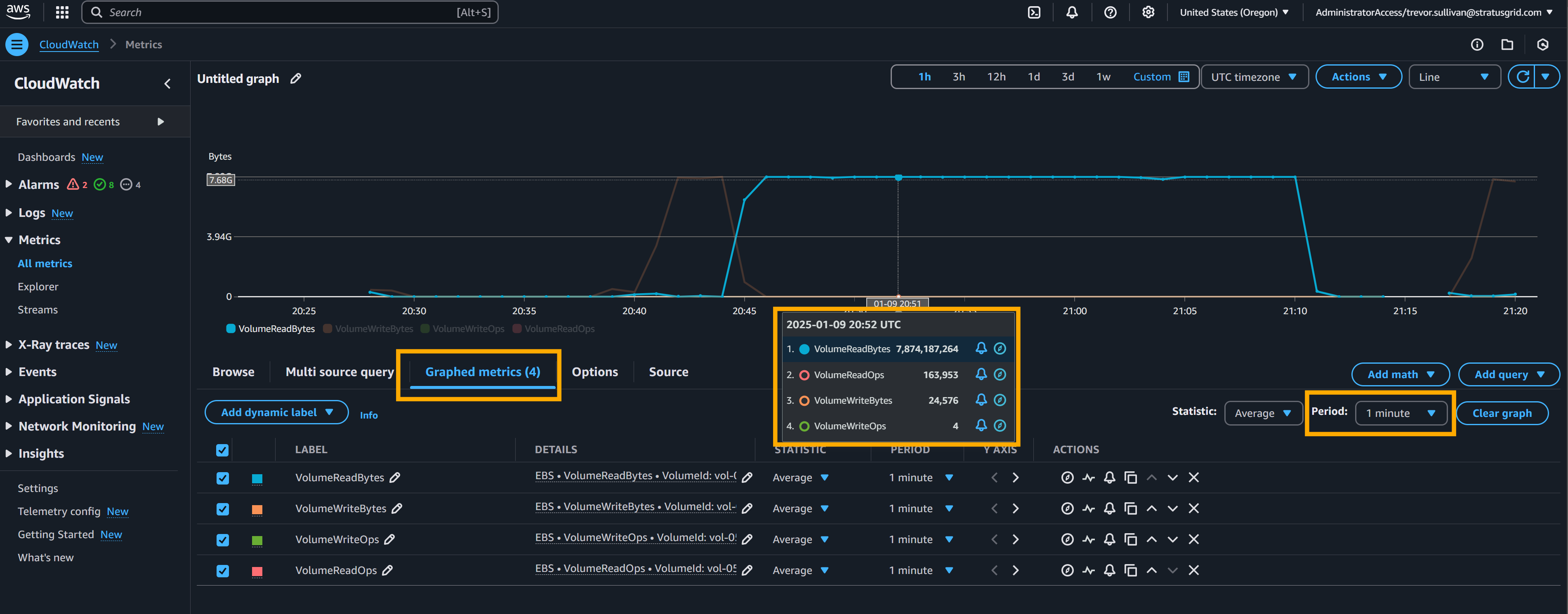Image resolution: width=1568 pixels, height=614 pixels.
Task: Toggle VolumeReadBytes series in graph legend
Action: pos(270,329)
